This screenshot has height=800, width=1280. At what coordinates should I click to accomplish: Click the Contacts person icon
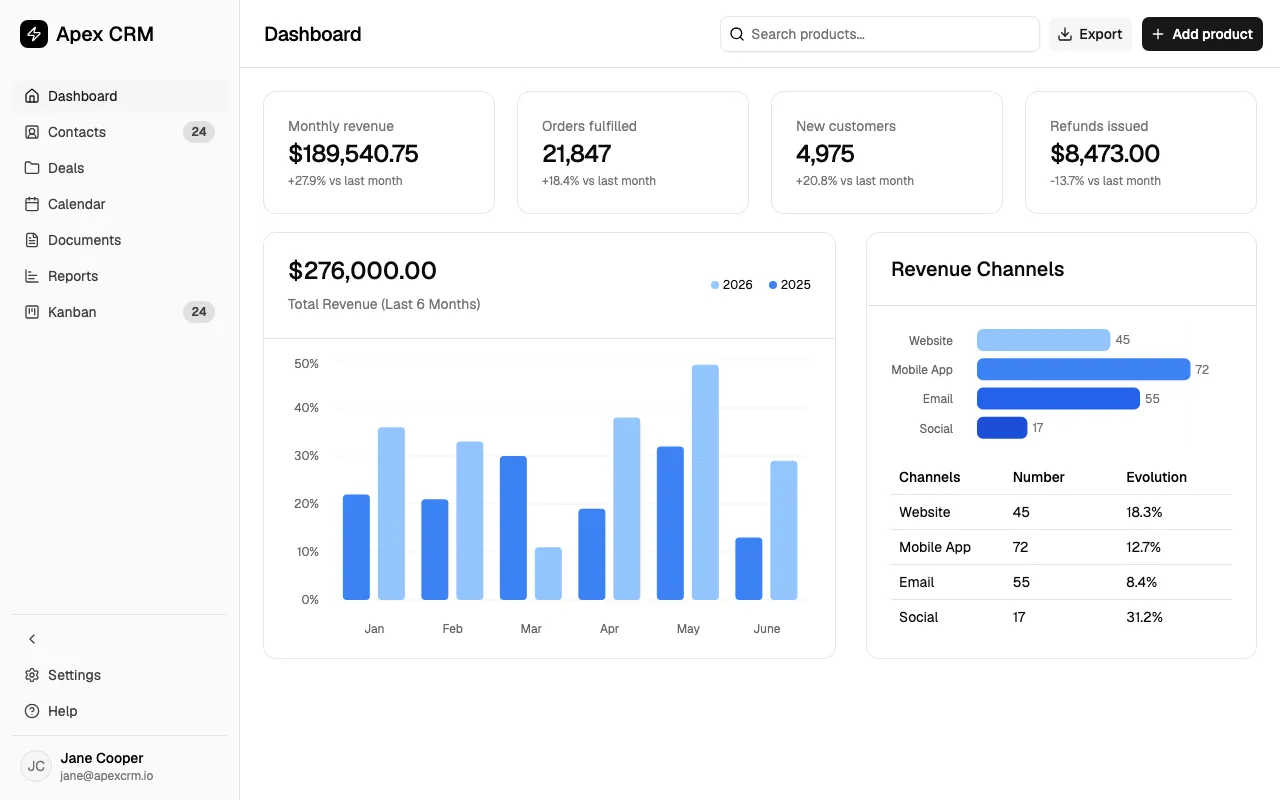(x=32, y=132)
